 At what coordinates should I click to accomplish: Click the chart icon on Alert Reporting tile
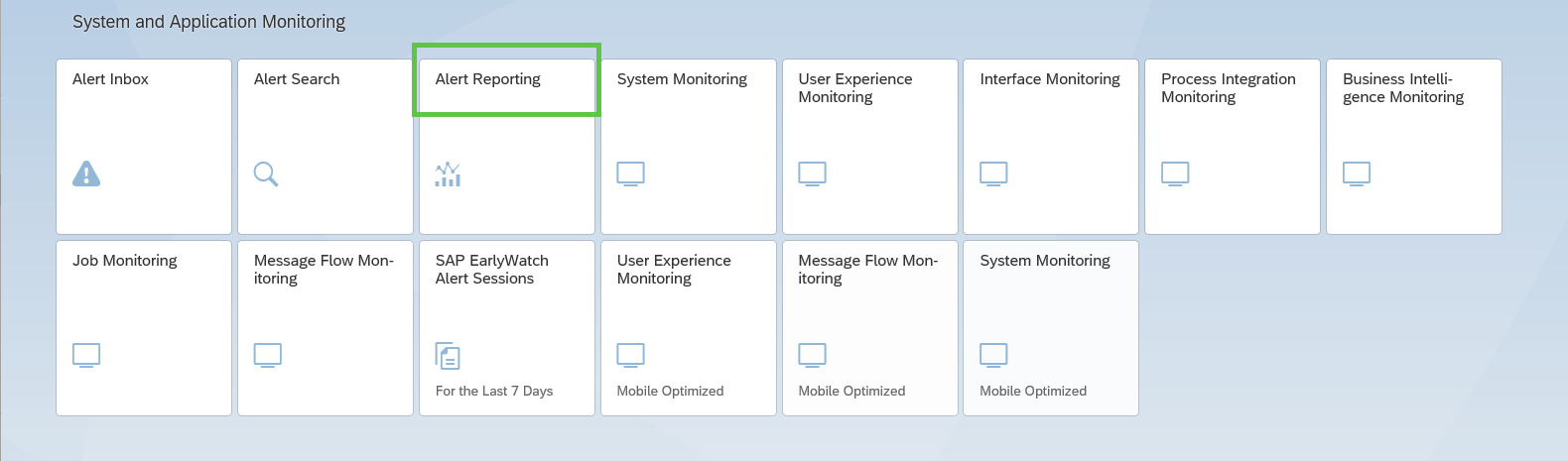coord(448,173)
